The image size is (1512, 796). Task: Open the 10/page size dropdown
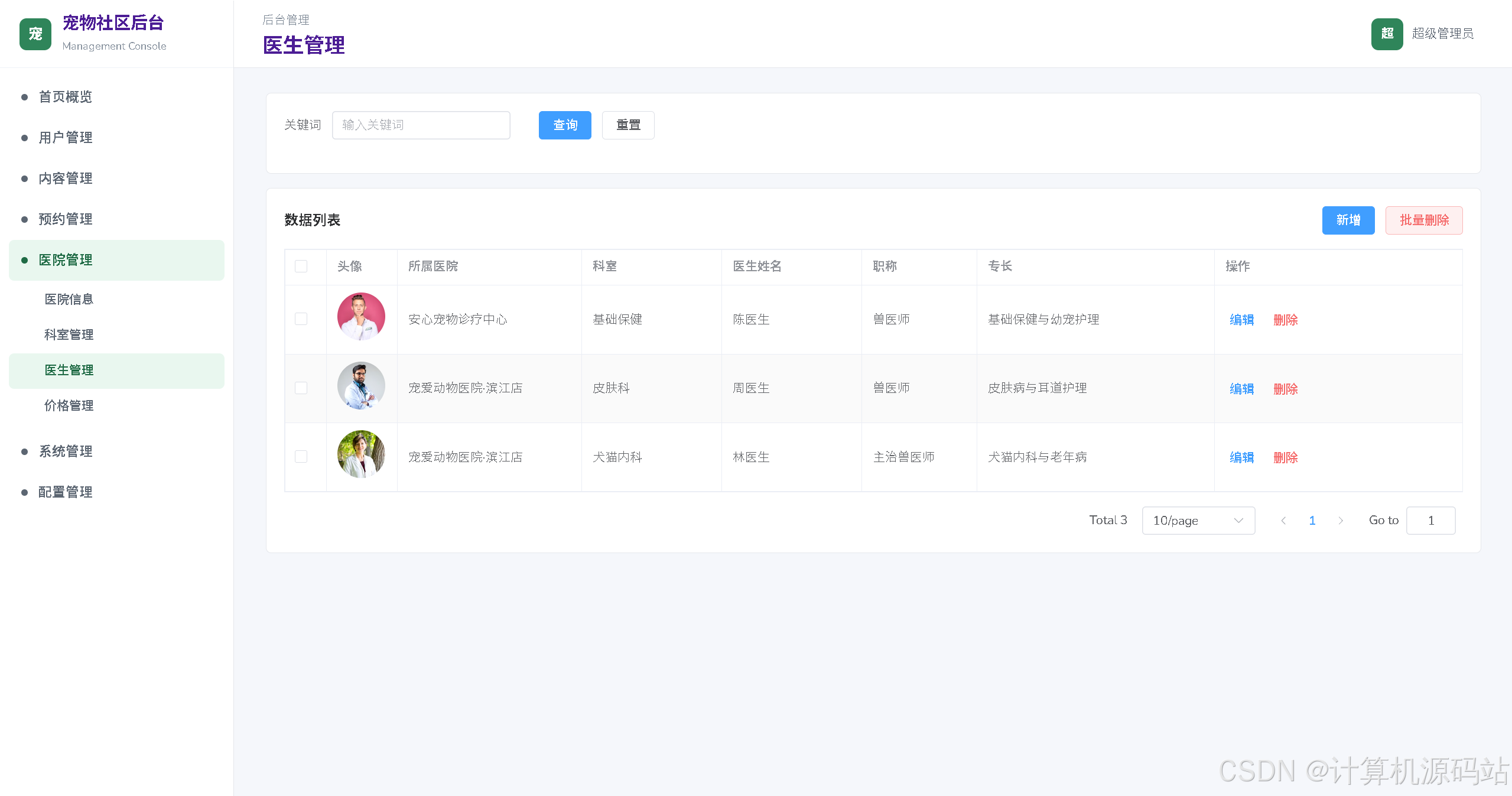(x=1198, y=521)
